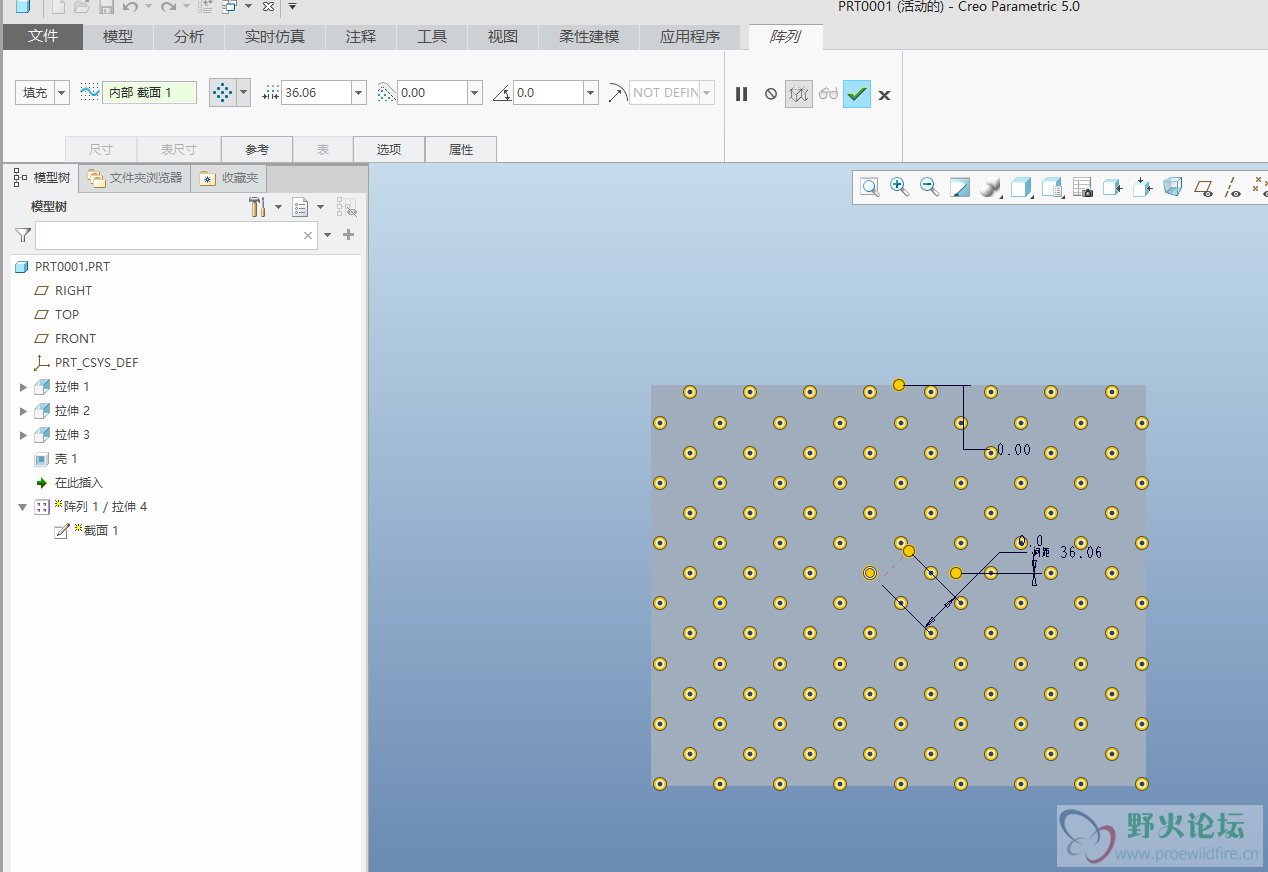Toggle the perspective view cube icon
Viewport: 1268px width, 872px height.
pos(1173,187)
